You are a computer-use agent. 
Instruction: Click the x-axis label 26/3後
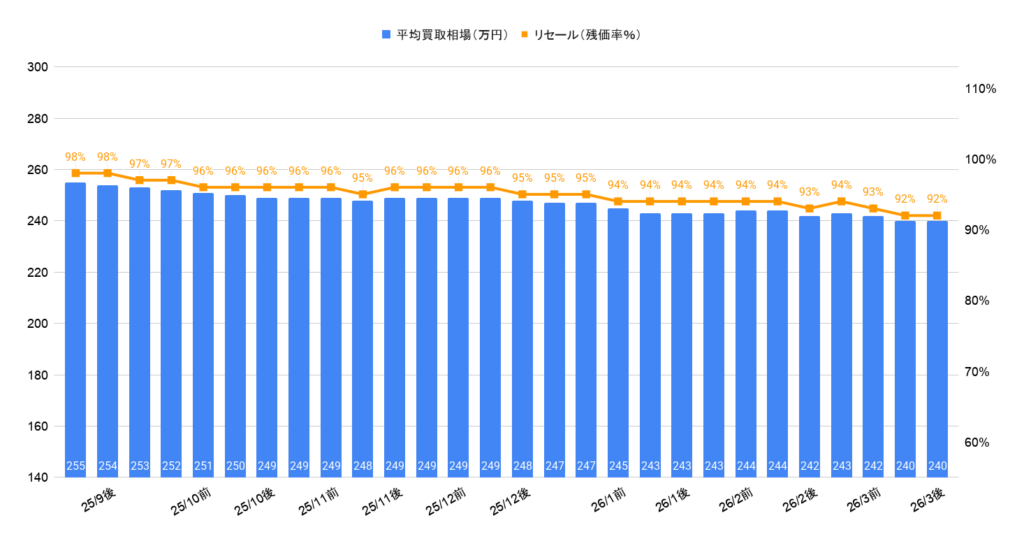(x=928, y=501)
